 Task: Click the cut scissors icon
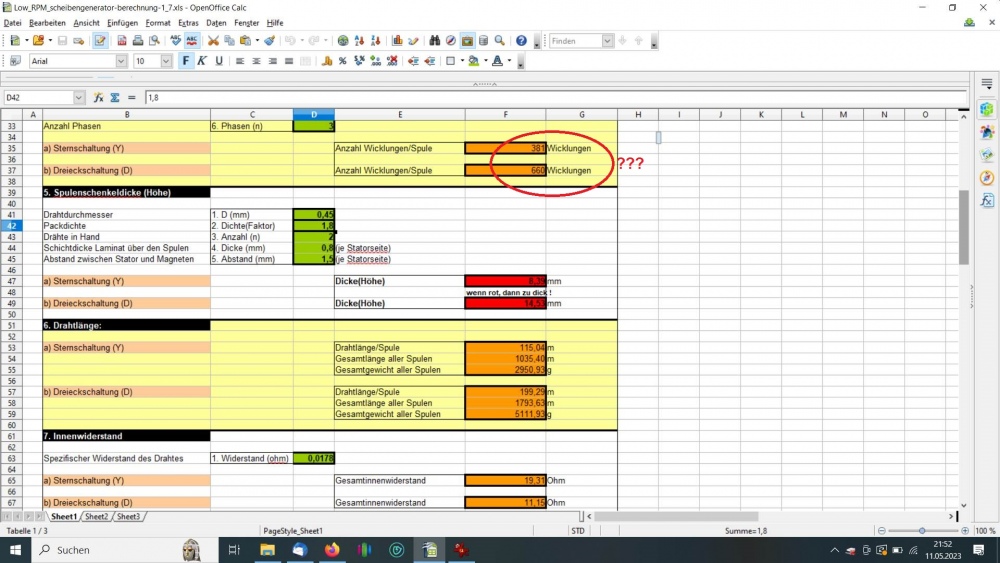coord(213,41)
